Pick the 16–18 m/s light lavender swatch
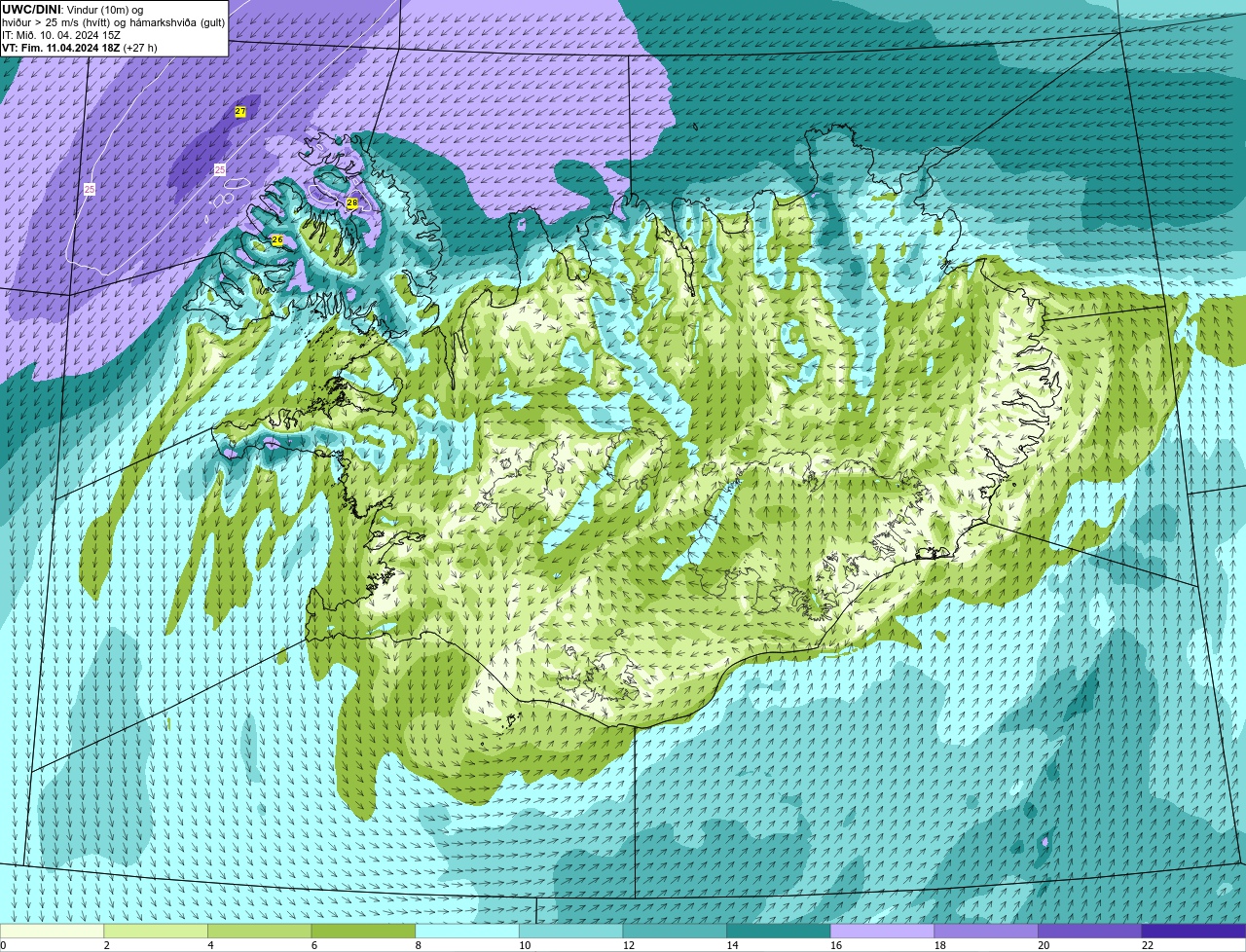 pyautogui.click(x=882, y=931)
